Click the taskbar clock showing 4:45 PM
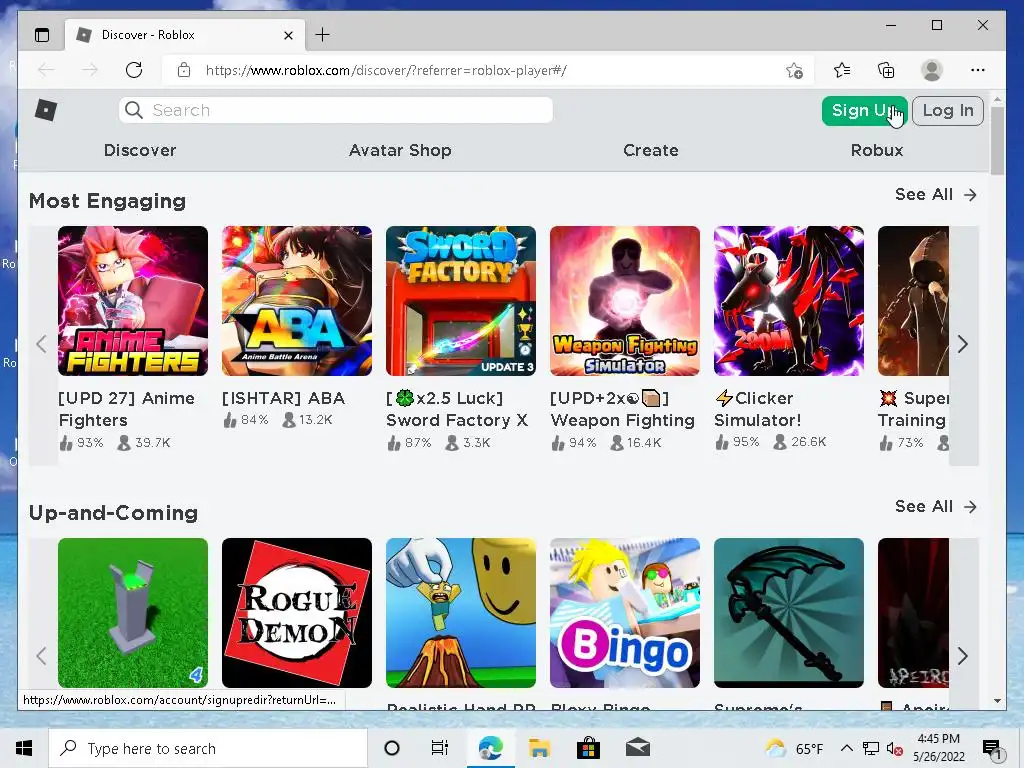 [x=938, y=748]
